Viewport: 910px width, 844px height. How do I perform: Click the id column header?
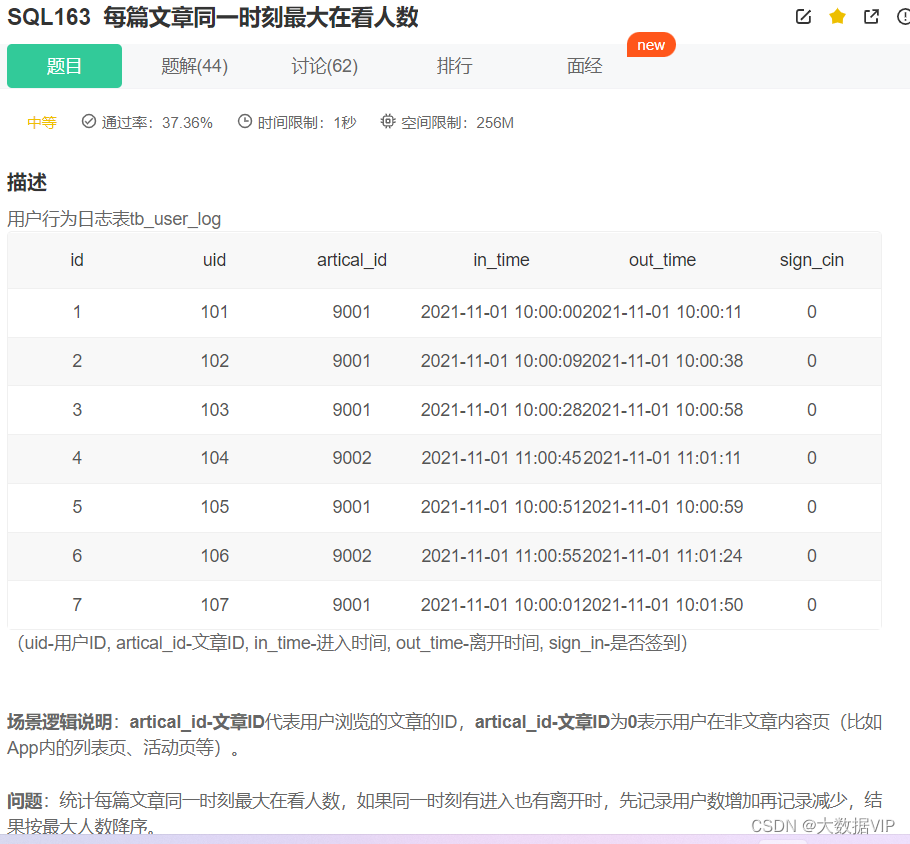click(x=77, y=260)
